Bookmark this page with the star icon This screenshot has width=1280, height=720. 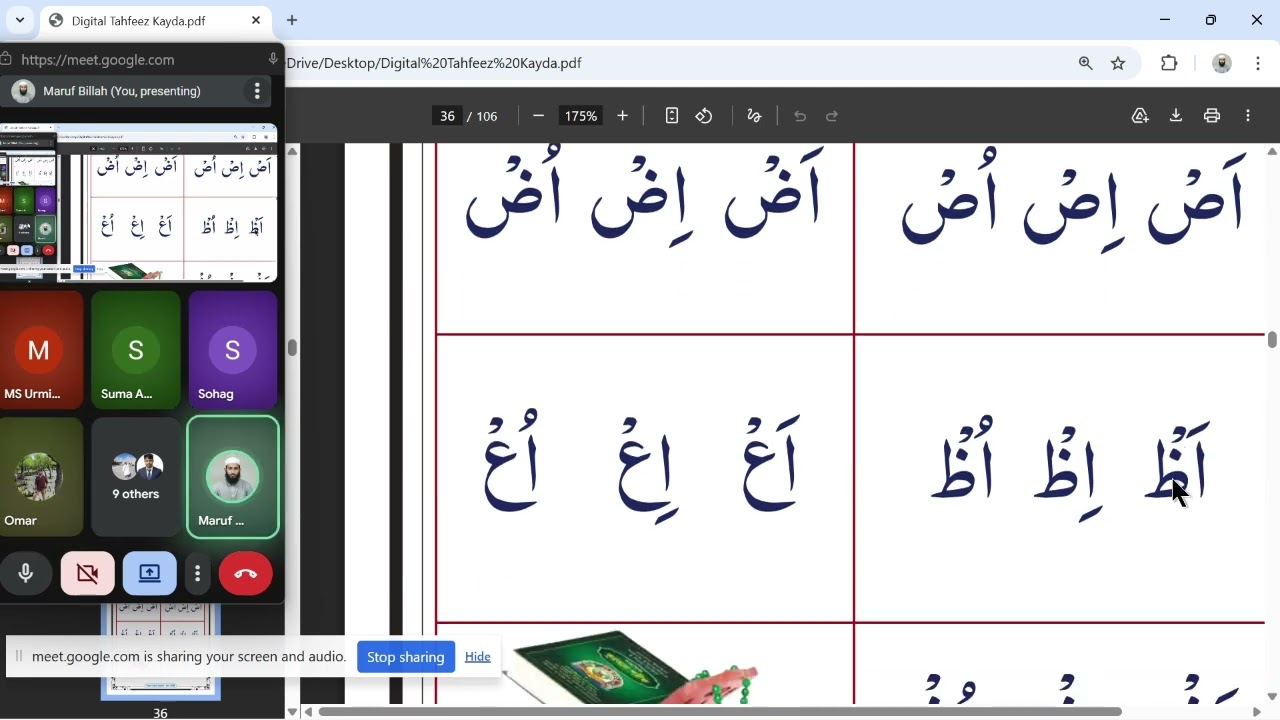tap(1118, 63)
